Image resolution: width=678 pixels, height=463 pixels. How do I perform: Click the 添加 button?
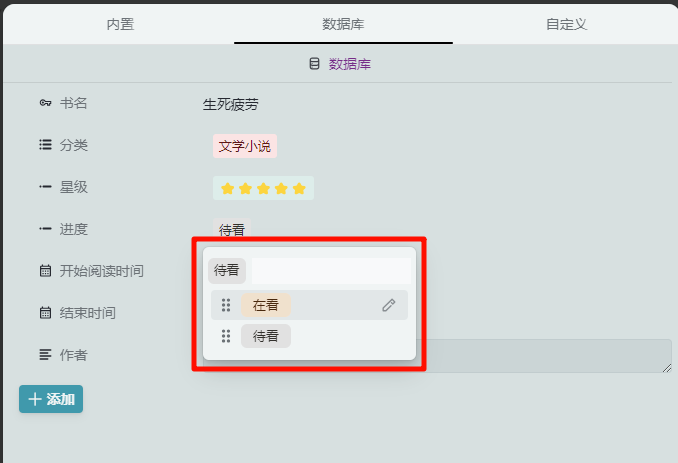pos(51,399)
